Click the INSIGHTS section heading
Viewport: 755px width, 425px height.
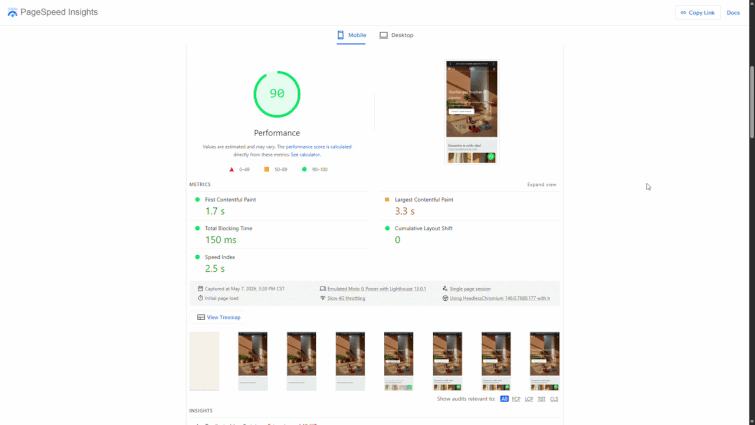point(201,411)
